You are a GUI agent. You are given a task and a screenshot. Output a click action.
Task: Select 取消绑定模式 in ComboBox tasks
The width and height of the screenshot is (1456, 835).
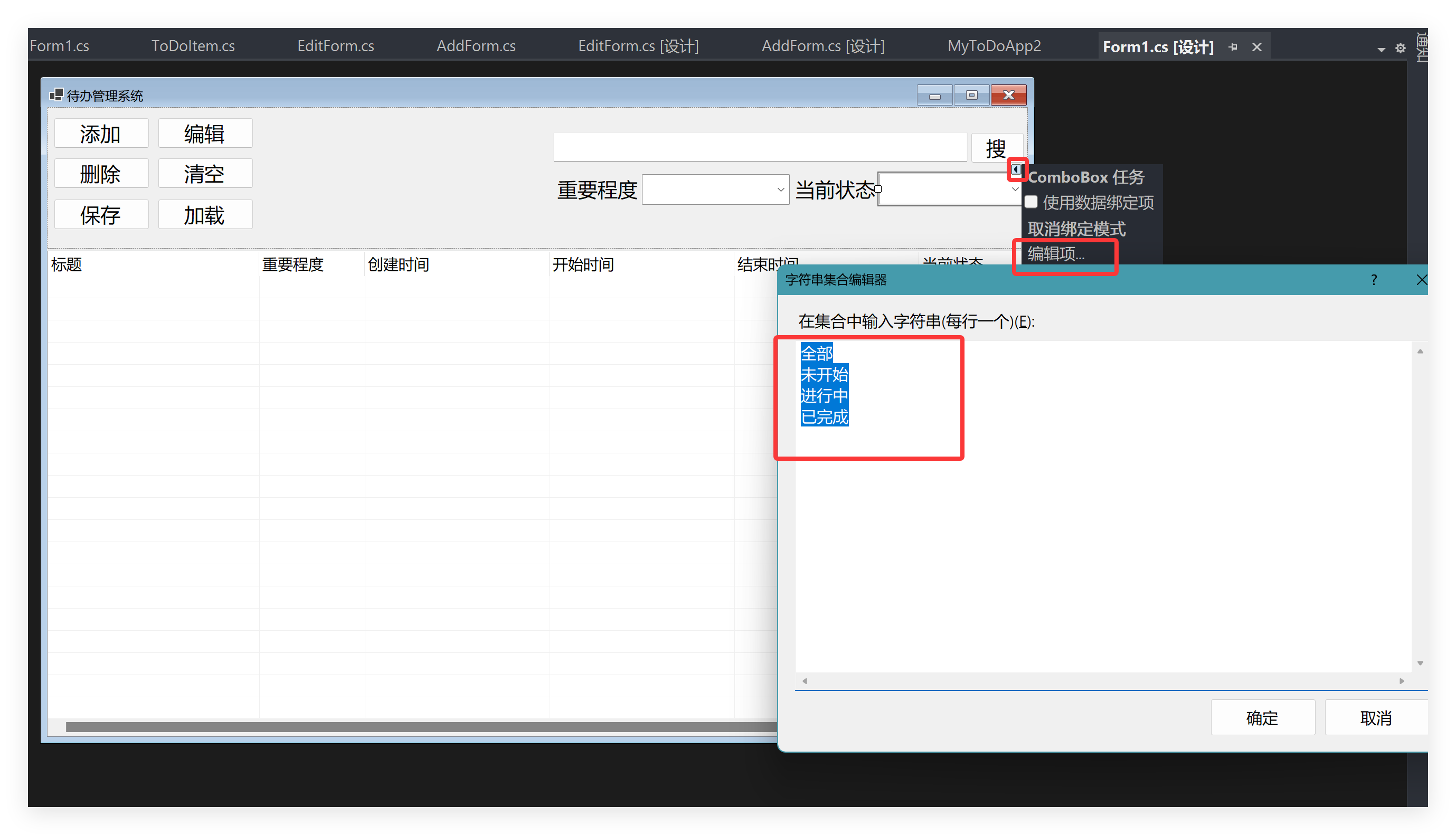click(x=1076, y=229)
